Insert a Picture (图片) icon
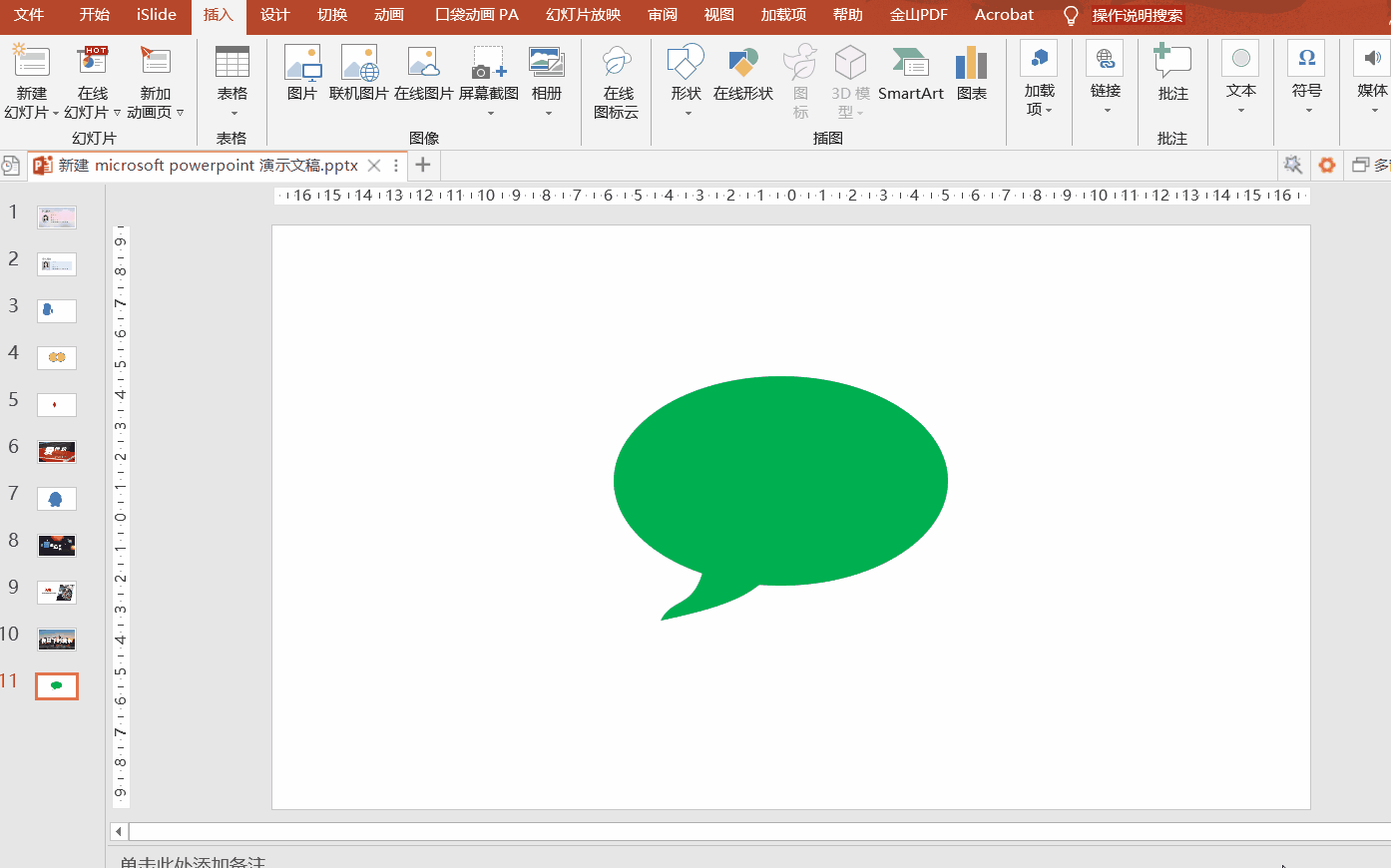Image resolution: width=1391 pixels, height=868 pixels. [x=302, y=63]
